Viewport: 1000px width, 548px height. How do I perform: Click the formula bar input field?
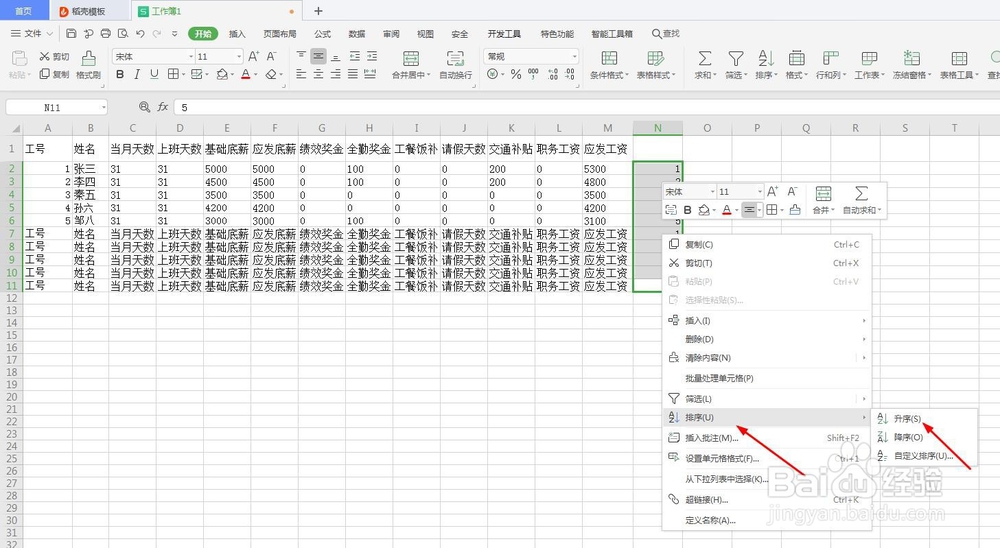(x=587, y=107)
